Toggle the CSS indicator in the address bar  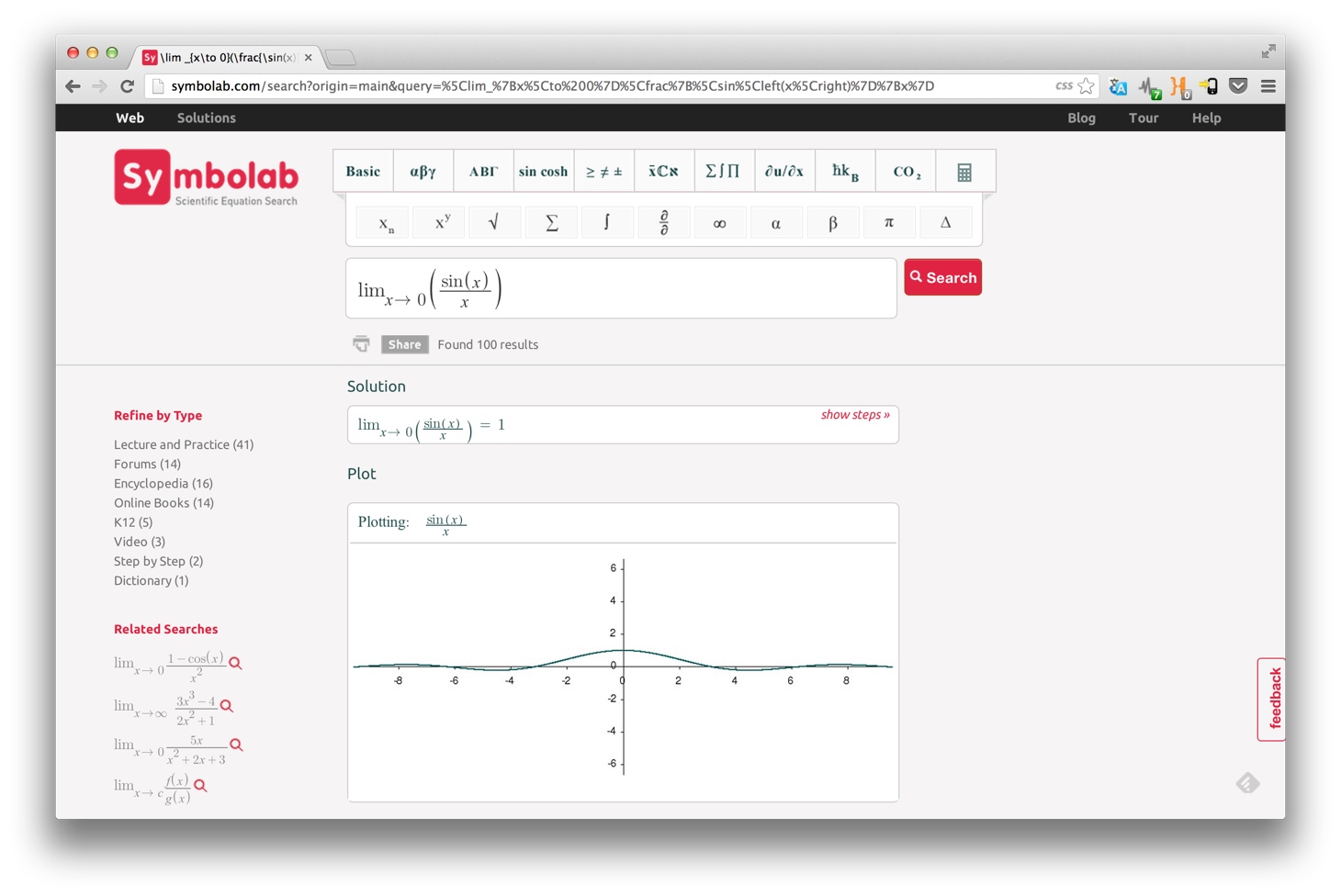coord(1064,84)
